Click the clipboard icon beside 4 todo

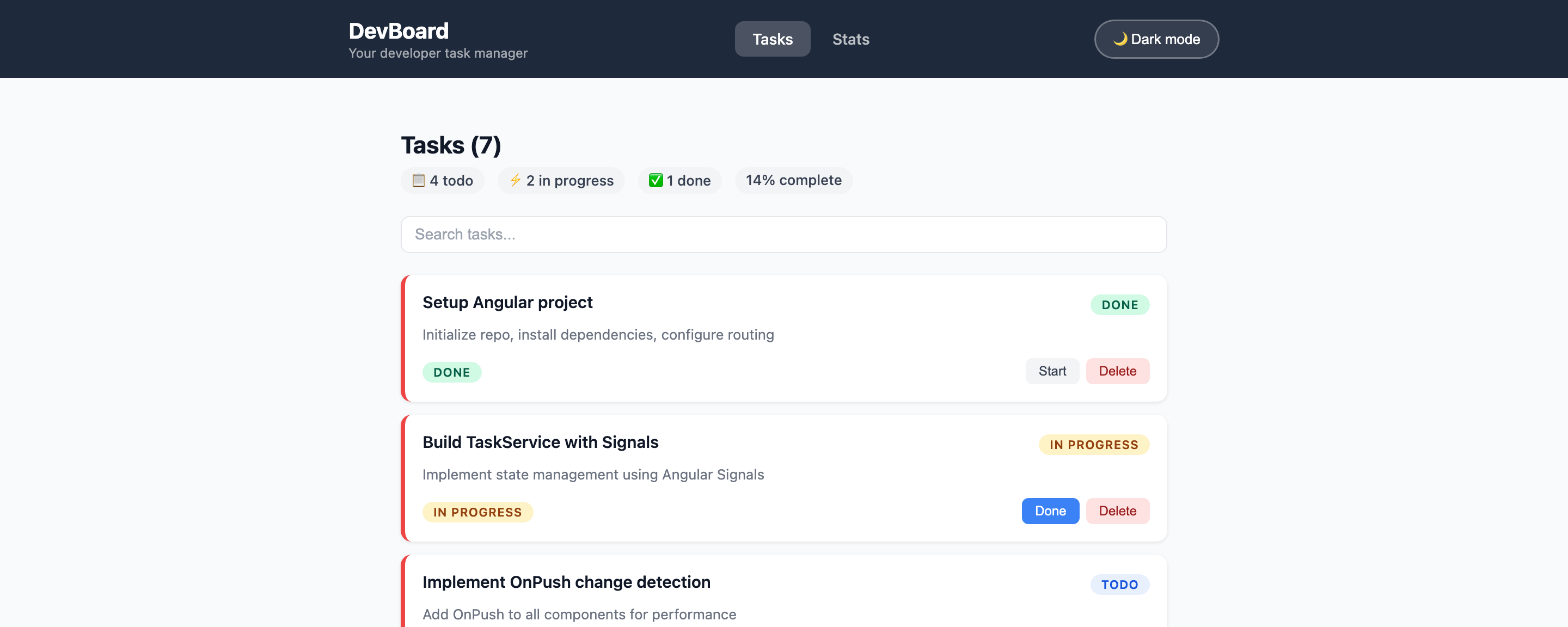tap(418, 180)
